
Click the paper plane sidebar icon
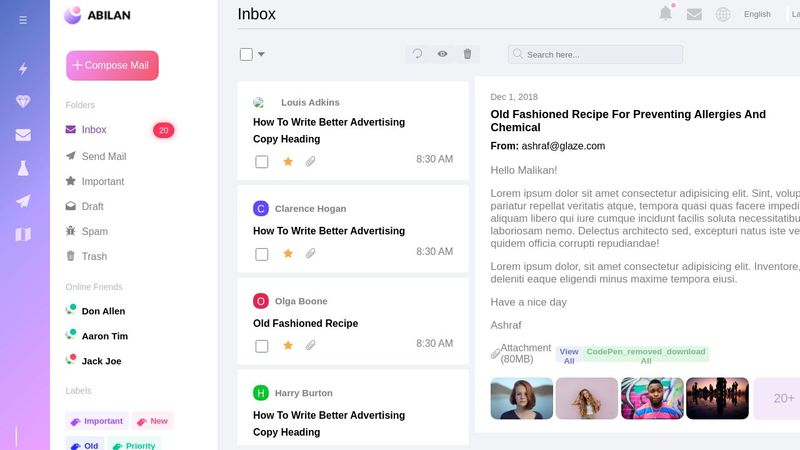23,201
